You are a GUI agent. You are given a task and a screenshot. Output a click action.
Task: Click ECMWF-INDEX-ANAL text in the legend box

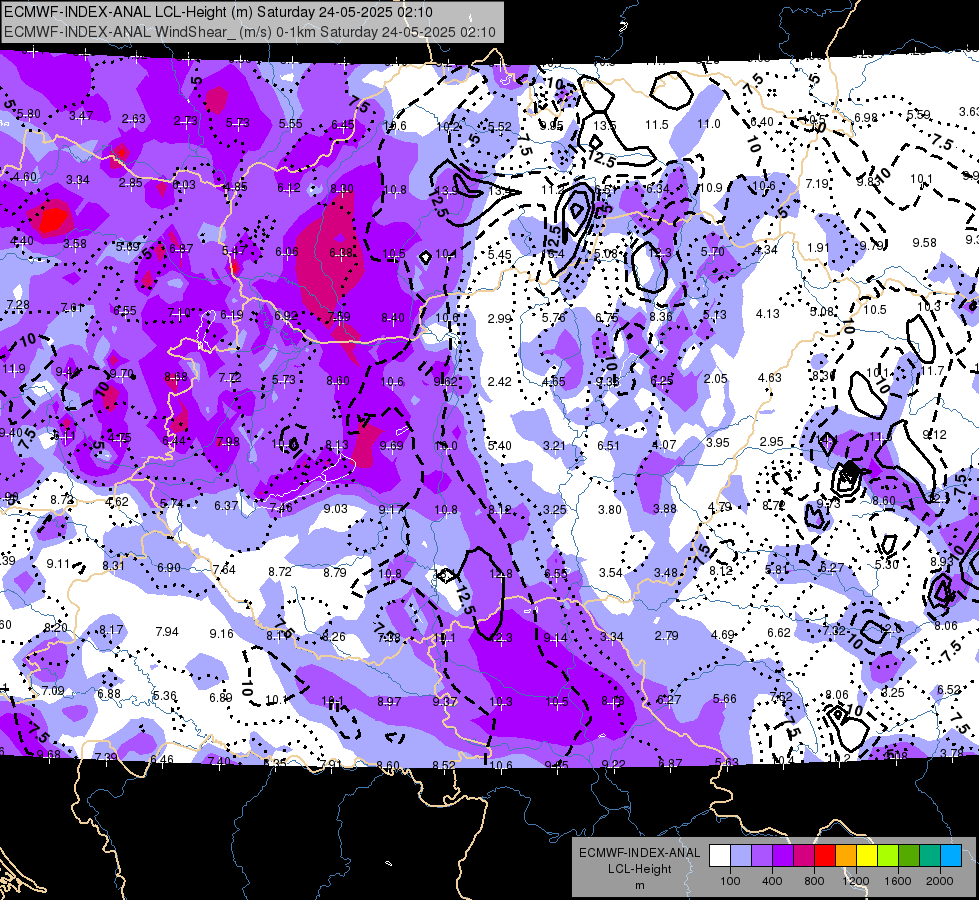point(639,853)
